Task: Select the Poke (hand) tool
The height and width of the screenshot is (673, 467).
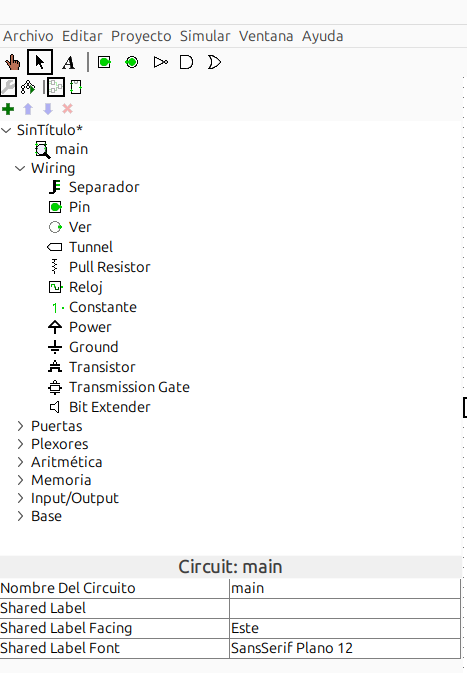Action: [12, 62]
